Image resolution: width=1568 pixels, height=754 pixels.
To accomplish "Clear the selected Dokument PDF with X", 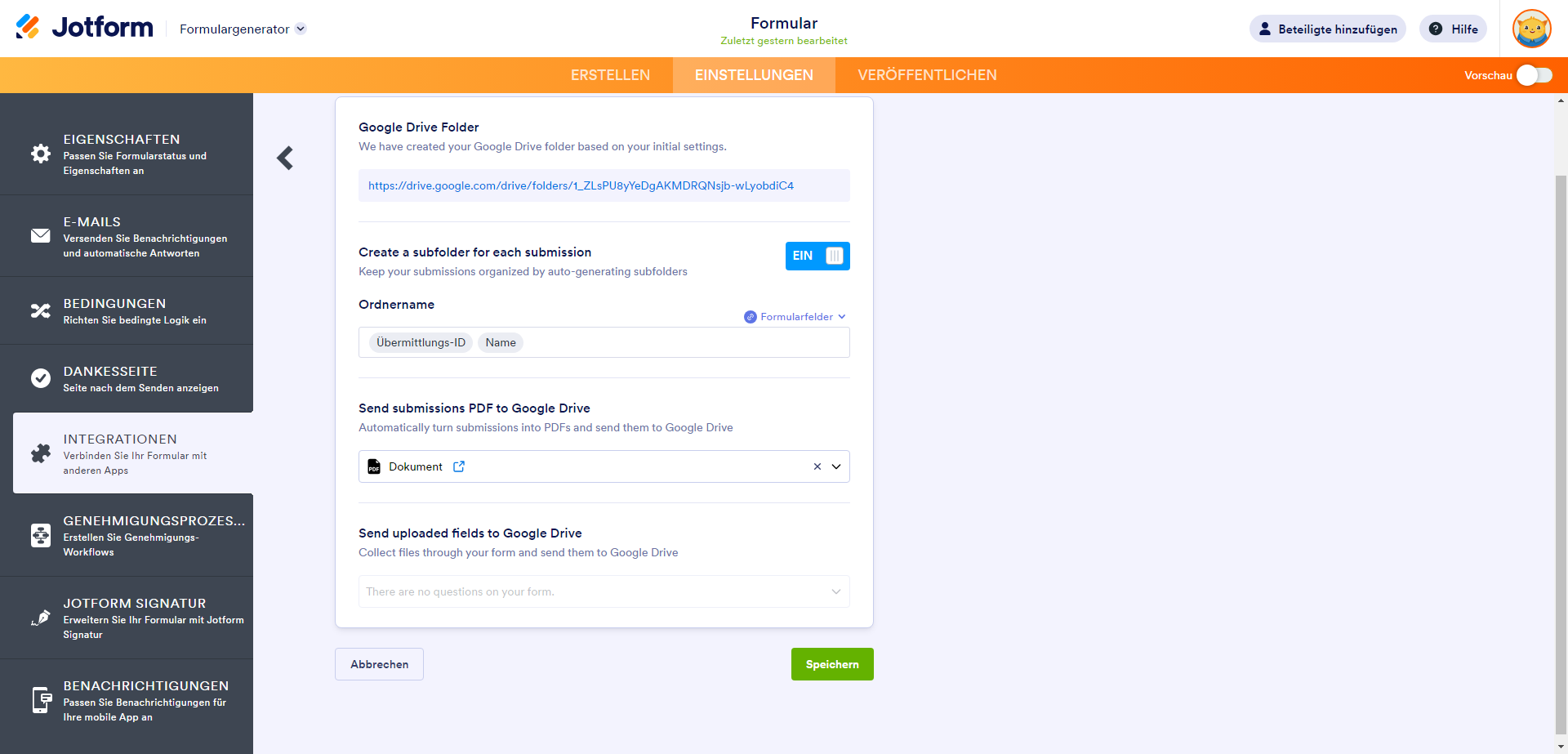I will point(817,466).
